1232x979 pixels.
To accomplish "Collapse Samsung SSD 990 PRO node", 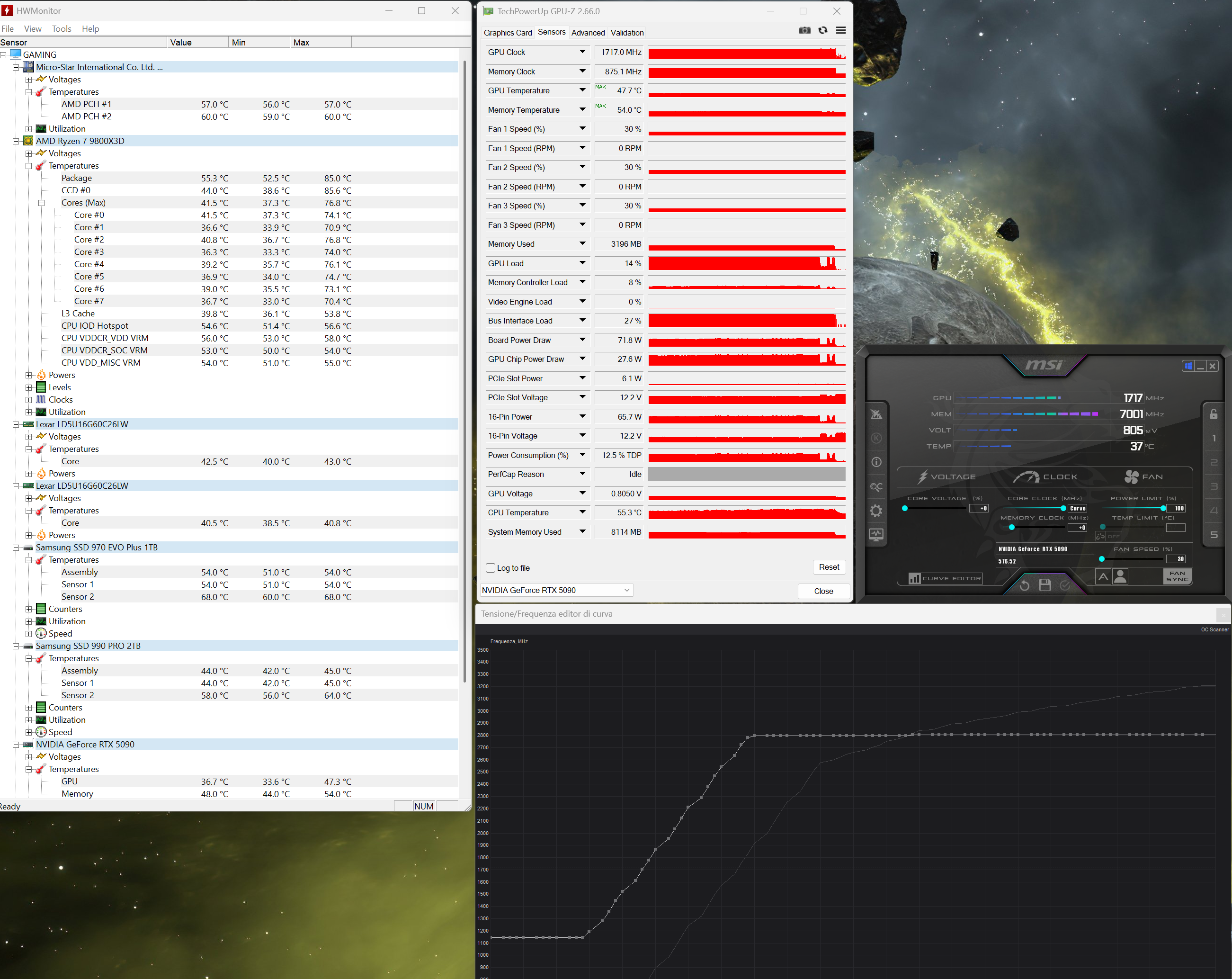I will coord(16,647).
